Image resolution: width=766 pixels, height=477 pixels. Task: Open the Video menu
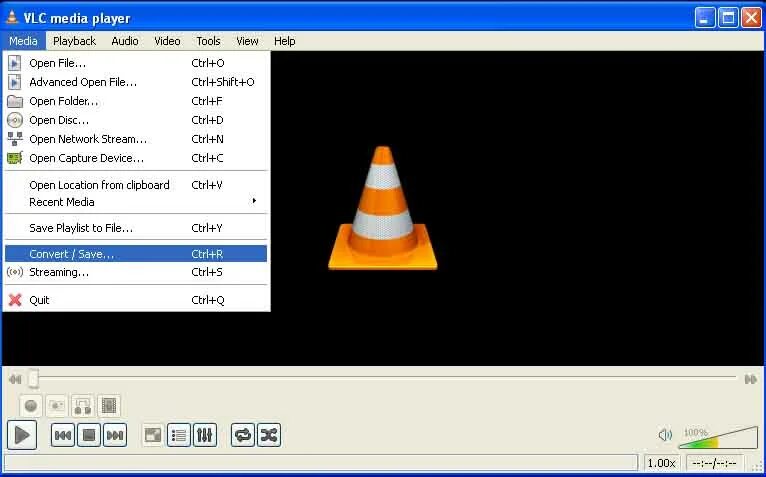[x=167, y=41]
